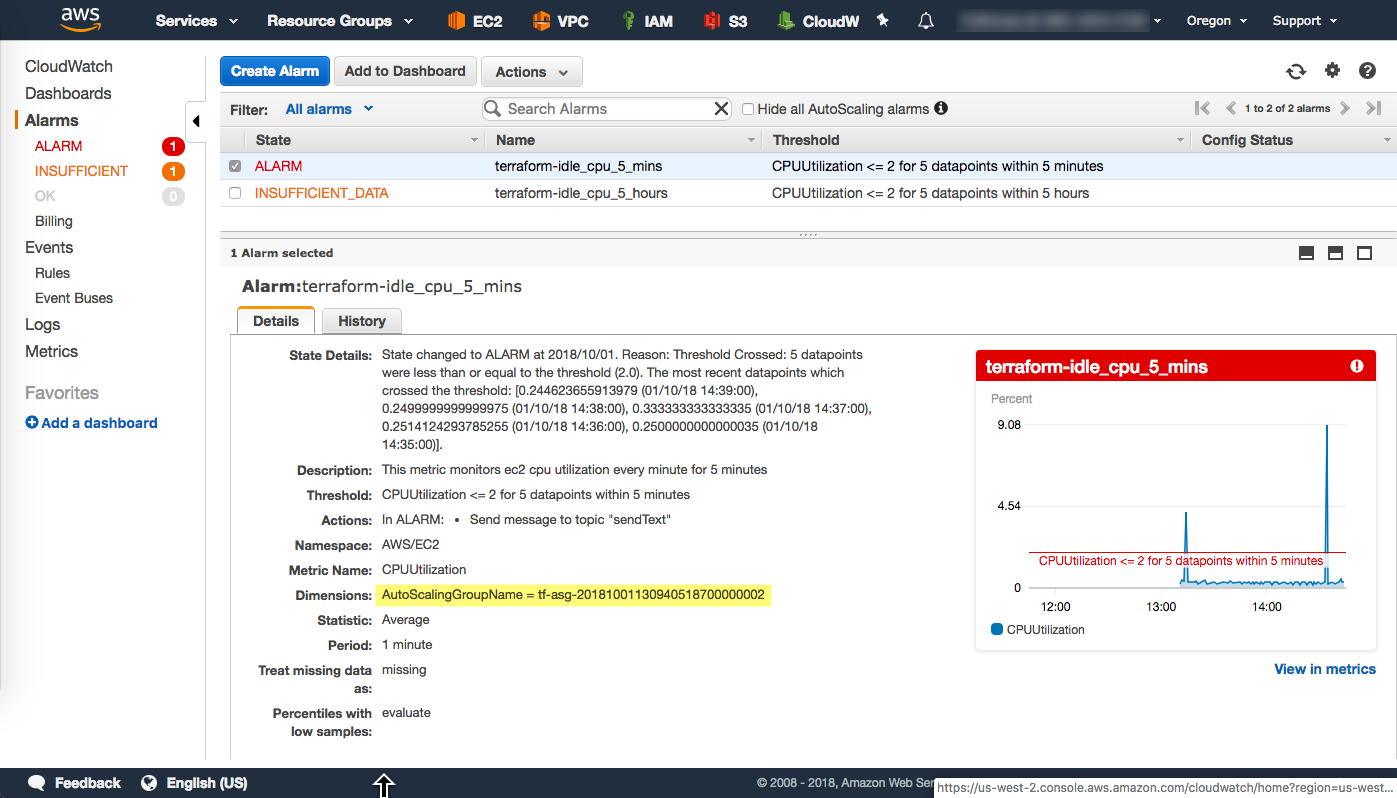Open Event Buses in sidebar

point(74,298)
